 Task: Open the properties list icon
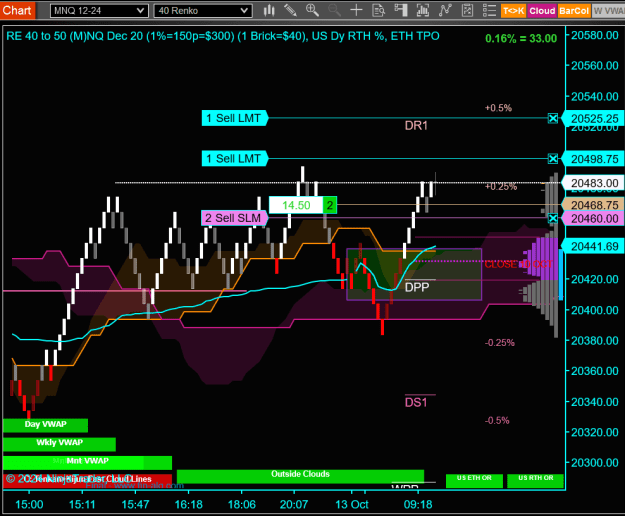click(x=489, y=10)
